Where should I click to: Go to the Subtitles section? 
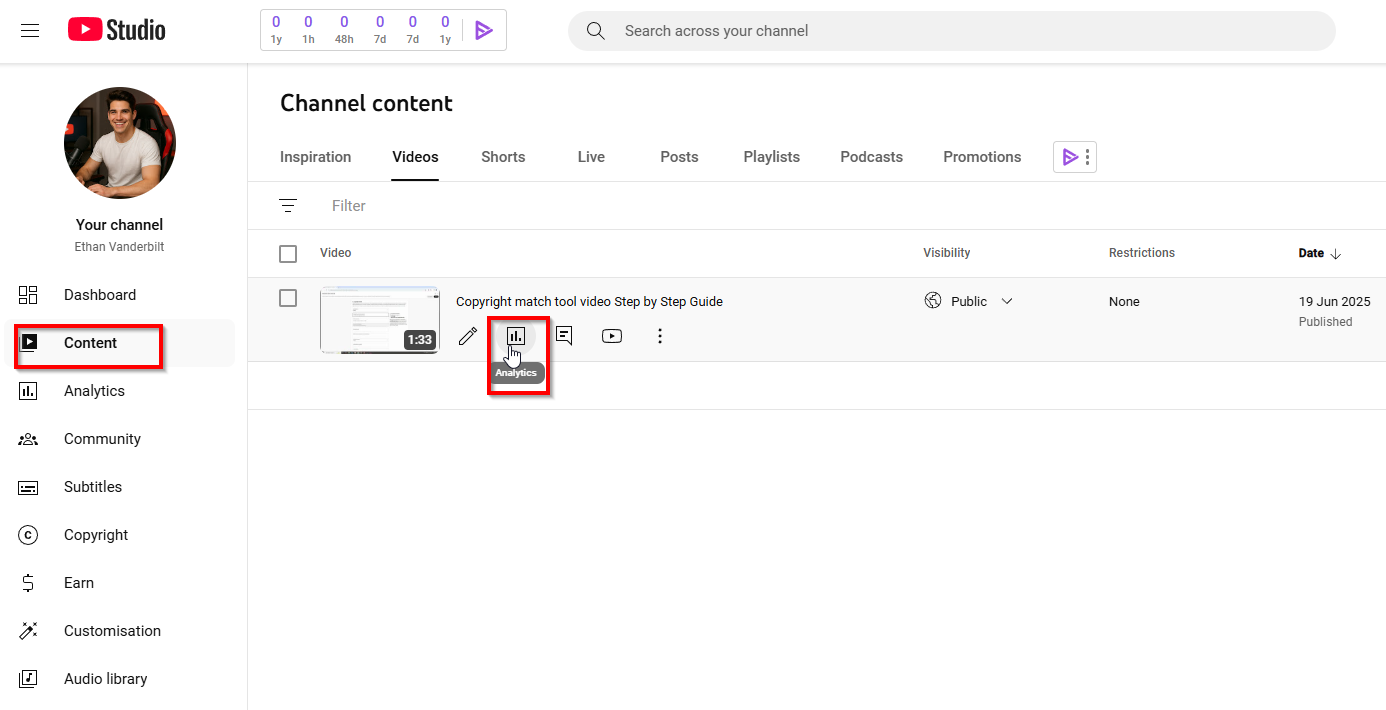[x=94, y=486]
